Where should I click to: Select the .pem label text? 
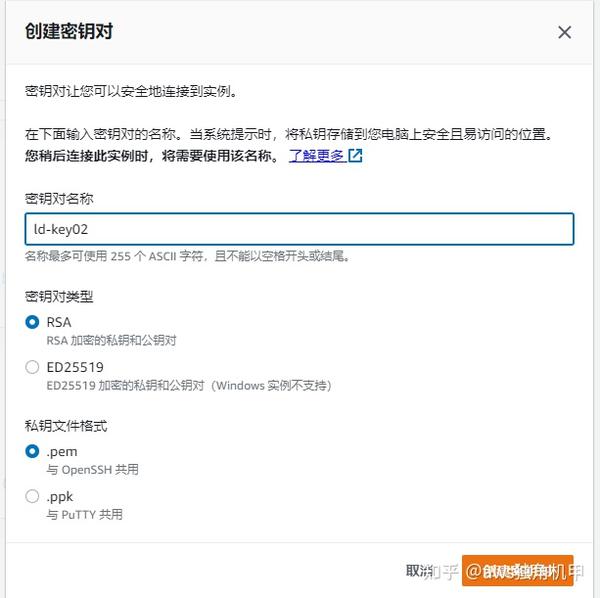pos(62,452)
